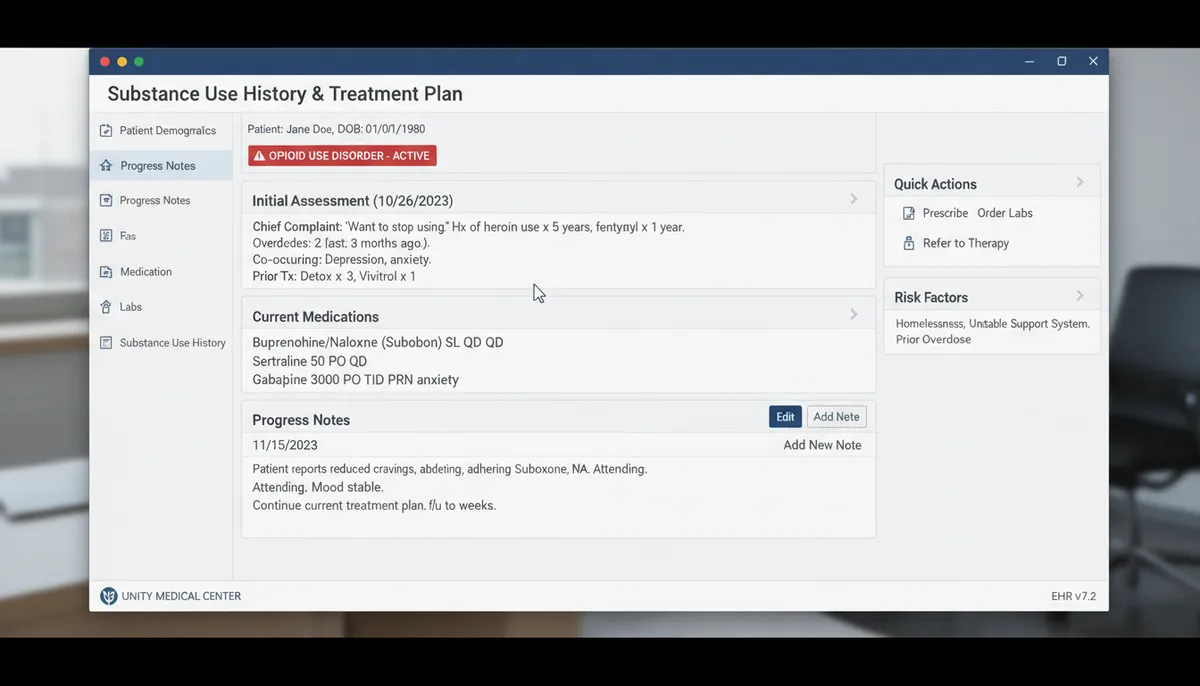Screen dimensions: 1200x686
Task: Click the Add Note button
Action: [x=836, y=417]
